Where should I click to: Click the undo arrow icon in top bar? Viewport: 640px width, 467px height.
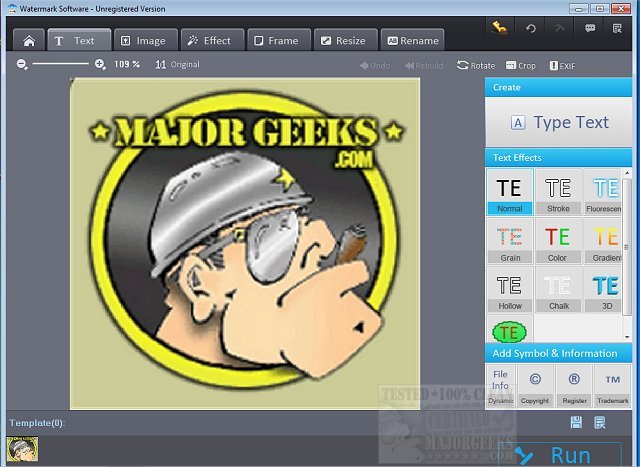click(x=531, y=28)
